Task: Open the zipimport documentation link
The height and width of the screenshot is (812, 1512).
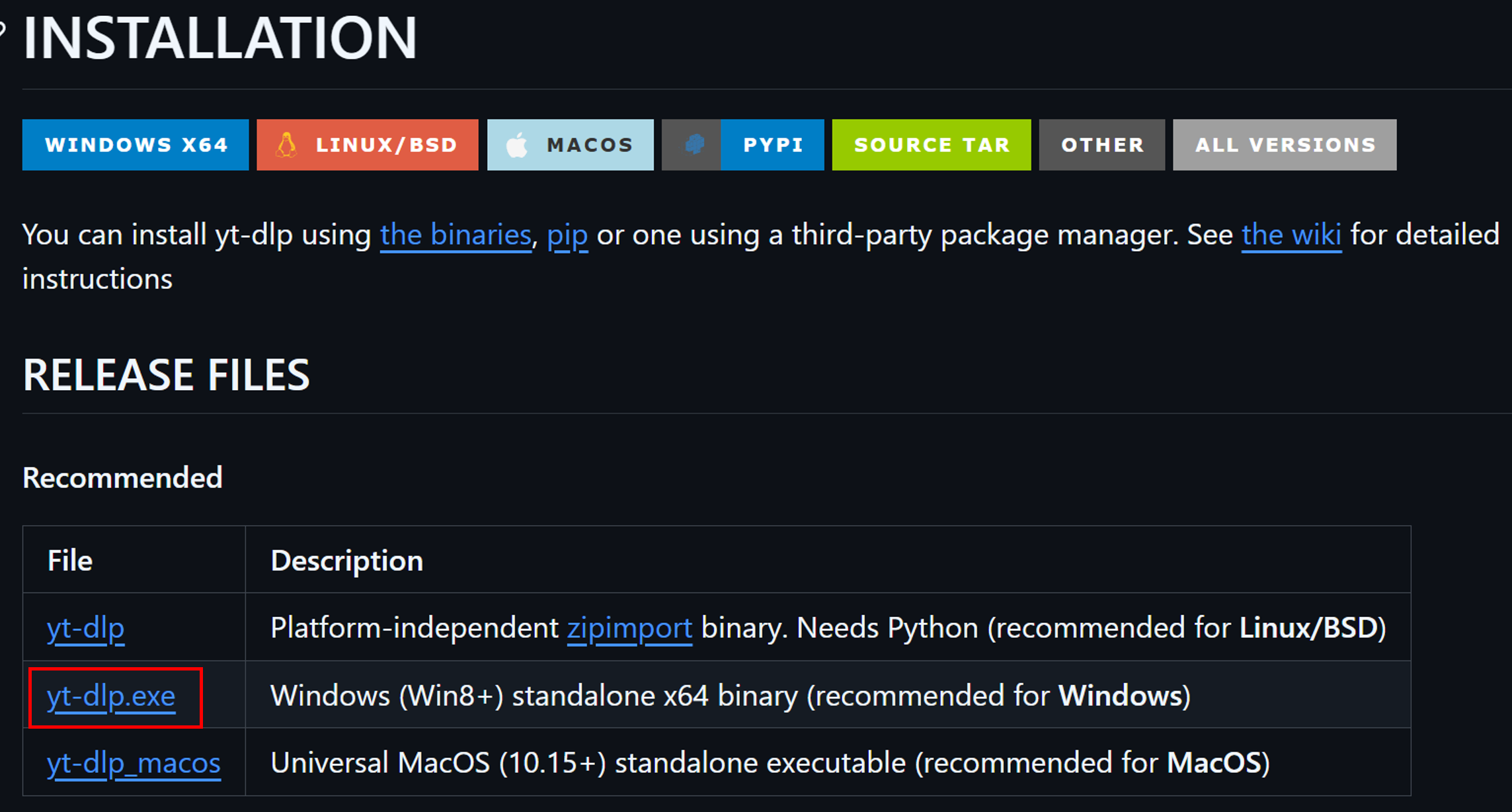Action: [x=629, y=628]
